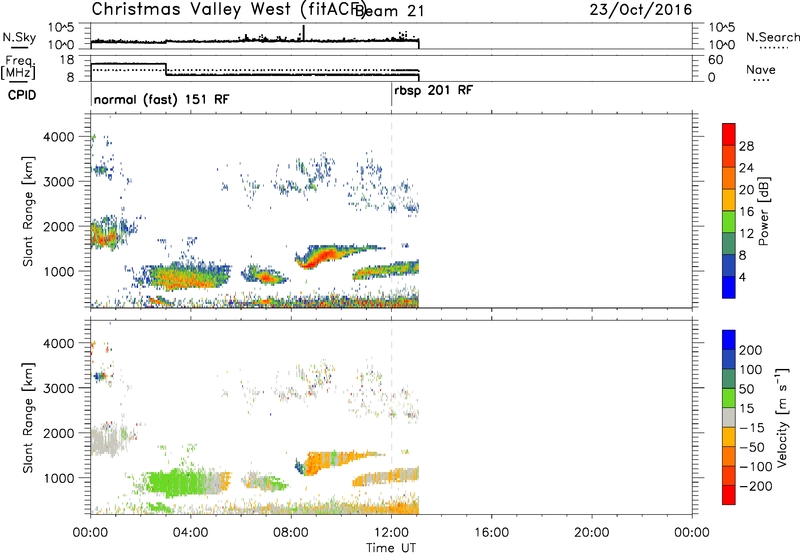Image resolution: width=800 pixels, height=554 pixels.
Task: Click the 'Time UT' axis label
Action: pyautogui.click(x=391, y=548)
